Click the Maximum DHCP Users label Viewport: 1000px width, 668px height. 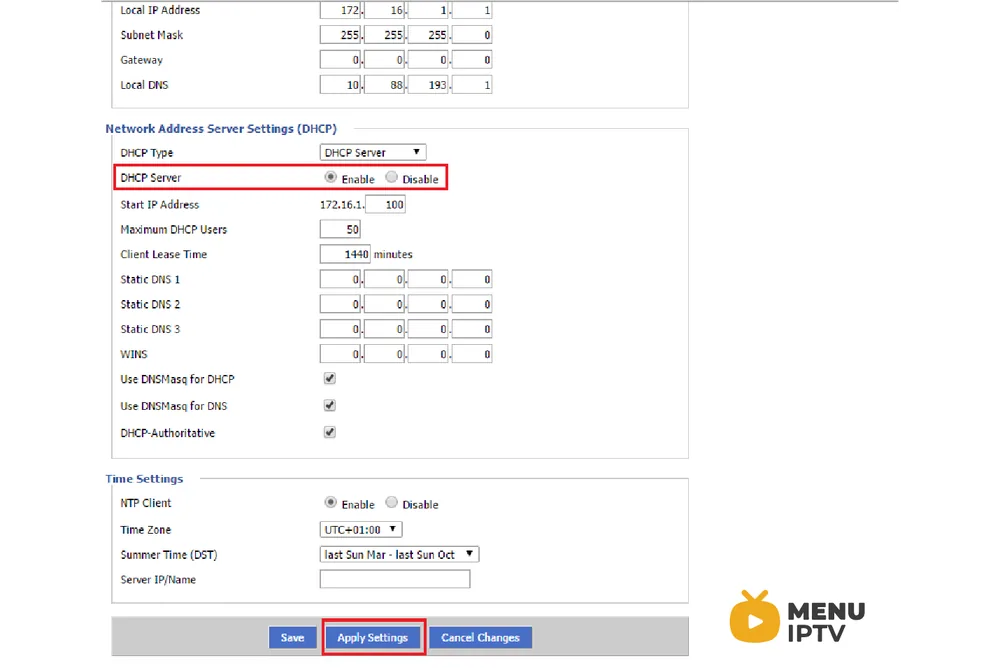pos(173,230)
